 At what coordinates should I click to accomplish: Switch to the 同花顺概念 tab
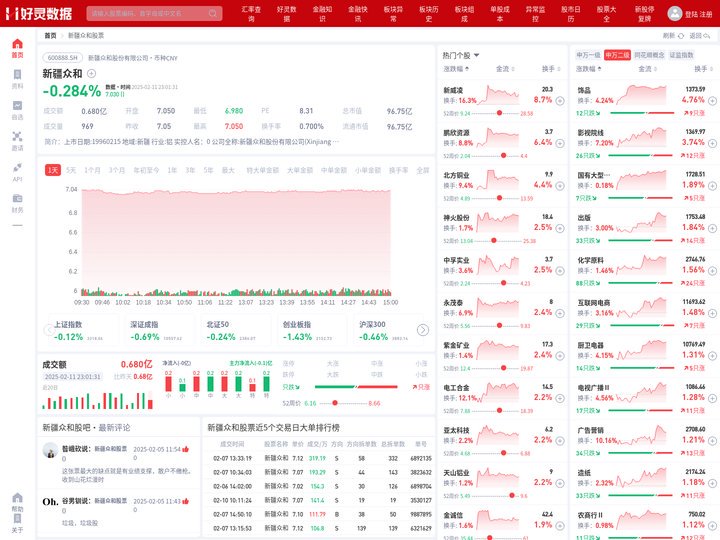[x=649, y=55]
